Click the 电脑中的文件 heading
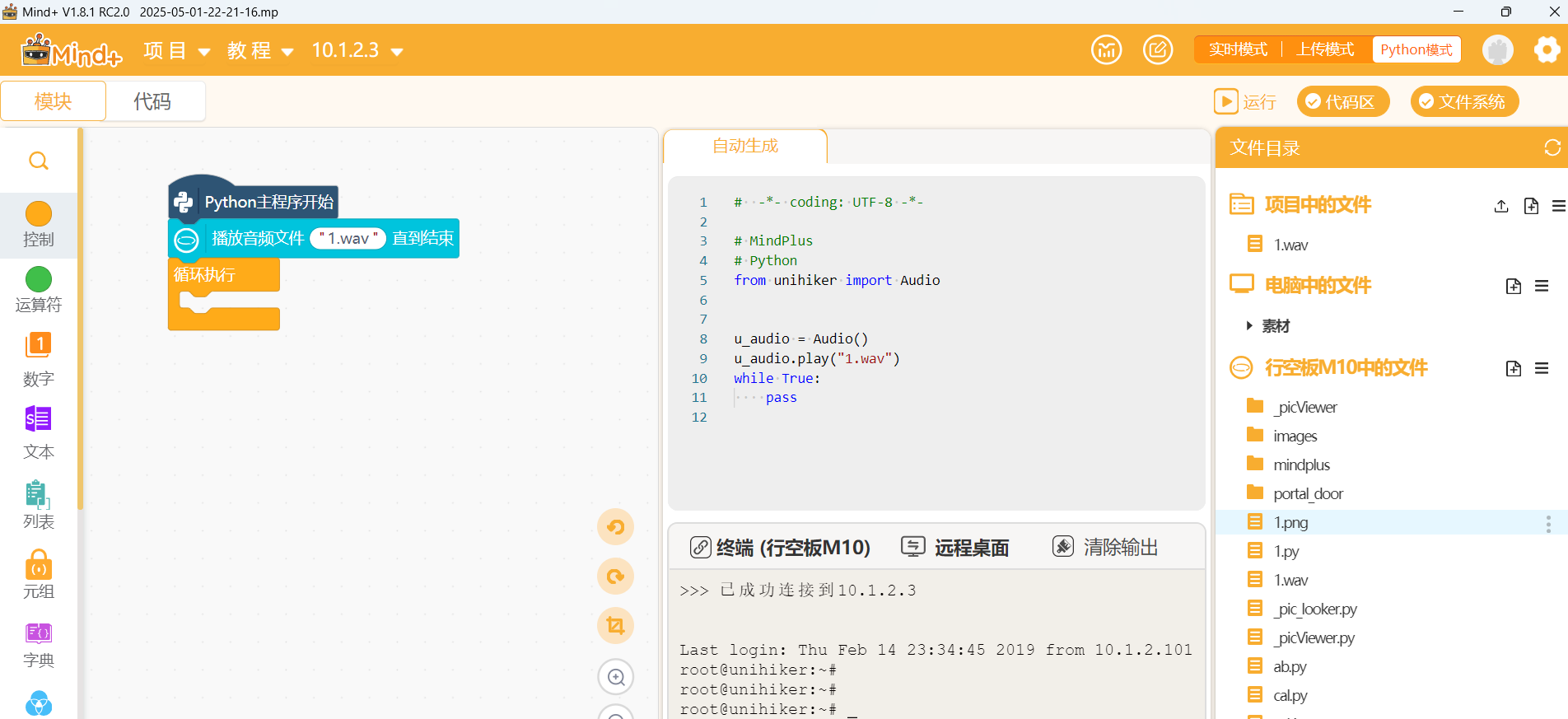Screen dimensions: 1568x719 [x=1318, y=286]
